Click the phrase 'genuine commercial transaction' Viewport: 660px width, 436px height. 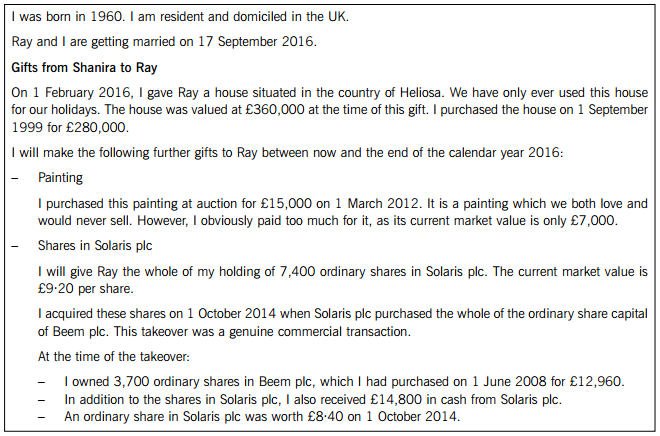click(319, 332)
